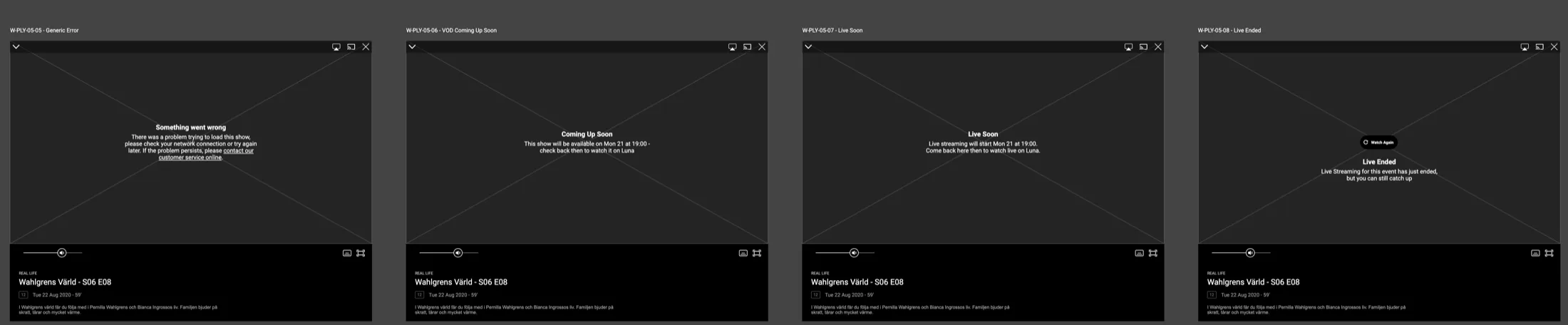Click the Watch Again button
The height and width of the screenshot is (325, 1568).
[x=1379, y=143]
